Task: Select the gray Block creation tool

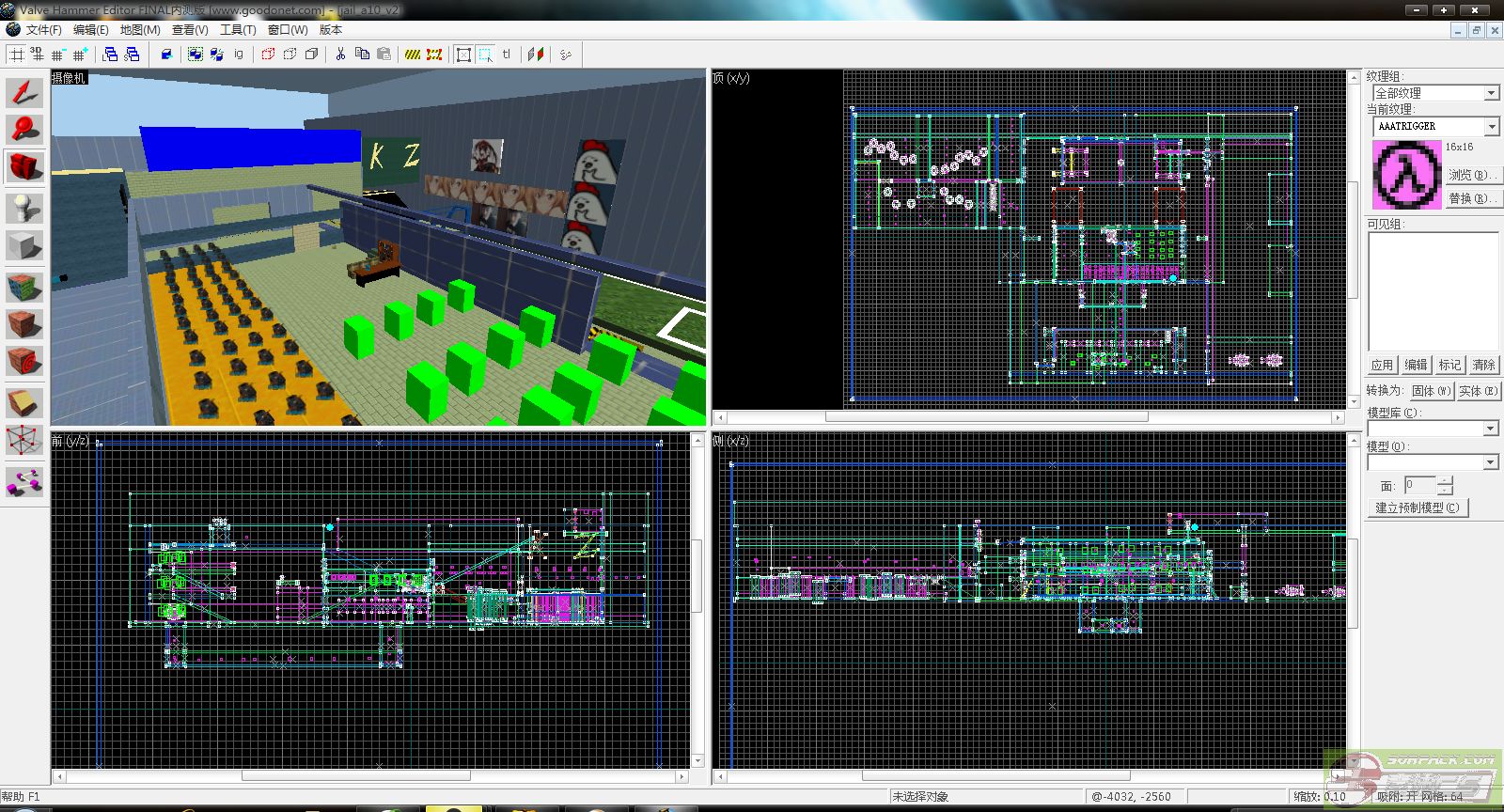Action: tap(24, 246)
